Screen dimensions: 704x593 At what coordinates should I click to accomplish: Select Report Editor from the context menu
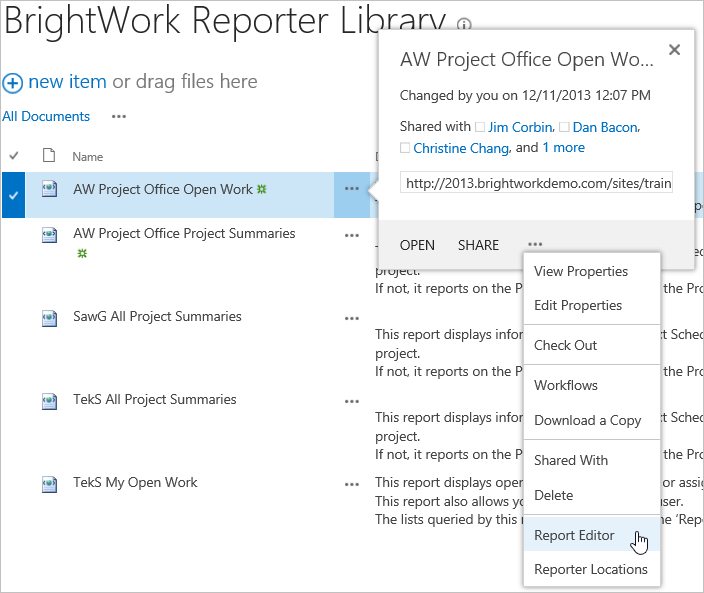[574, 535]
